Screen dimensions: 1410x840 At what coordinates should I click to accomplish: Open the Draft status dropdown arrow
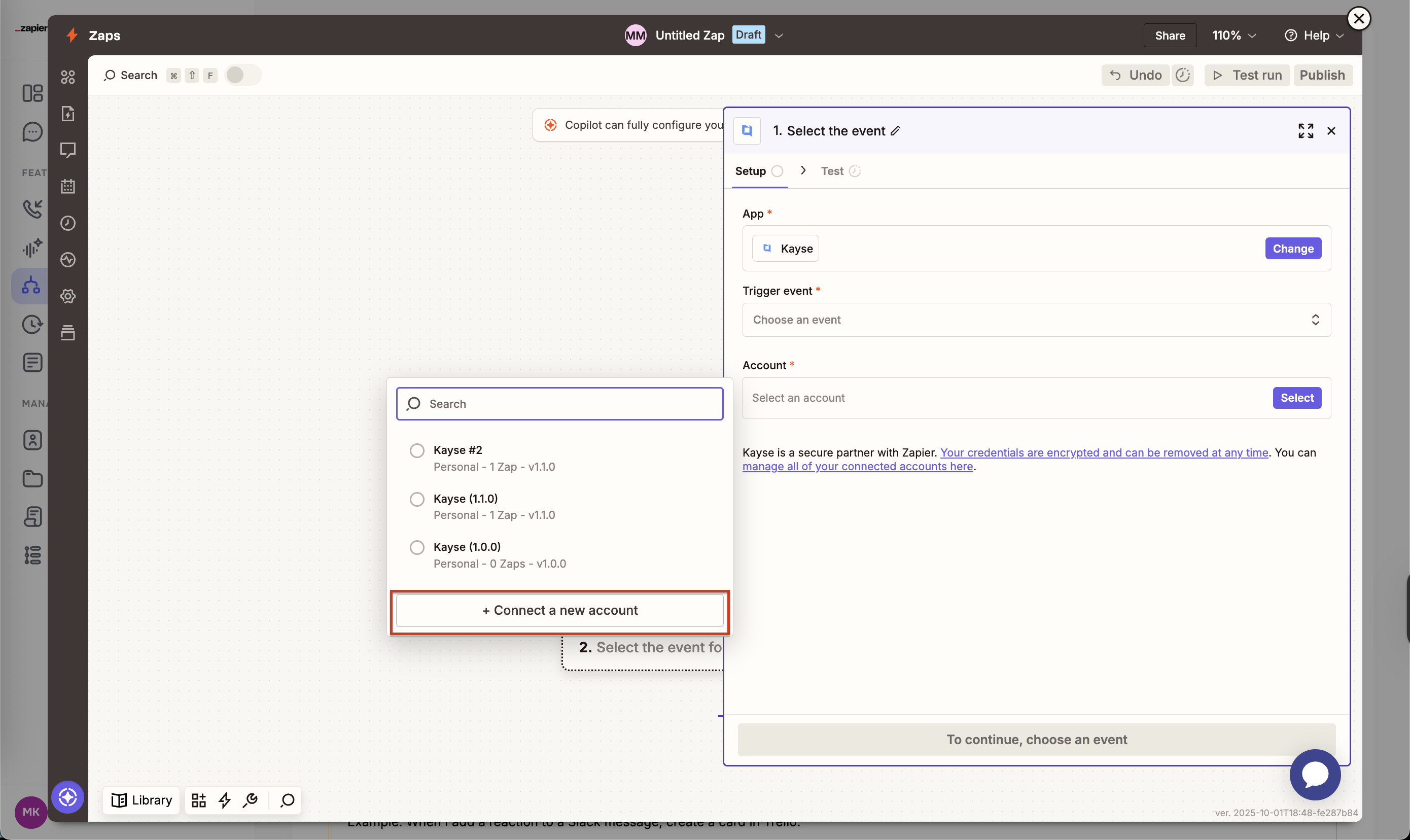tap(779, 35)
